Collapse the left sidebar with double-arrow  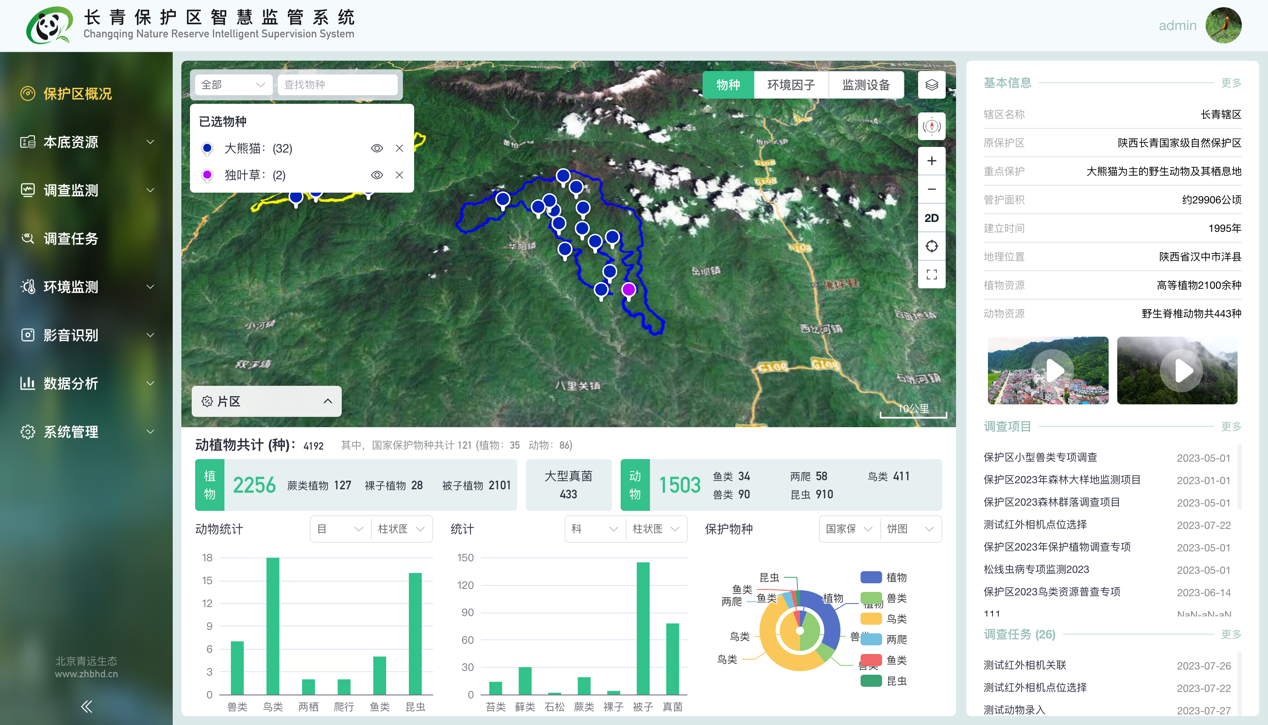pos(87,706)
